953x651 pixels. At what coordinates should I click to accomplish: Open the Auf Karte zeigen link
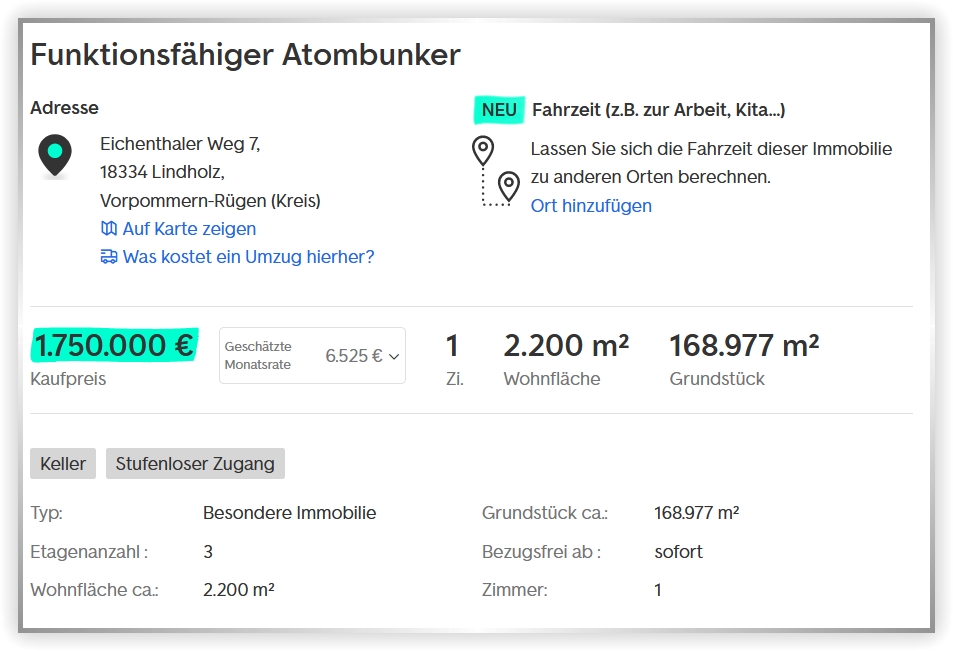189,229
